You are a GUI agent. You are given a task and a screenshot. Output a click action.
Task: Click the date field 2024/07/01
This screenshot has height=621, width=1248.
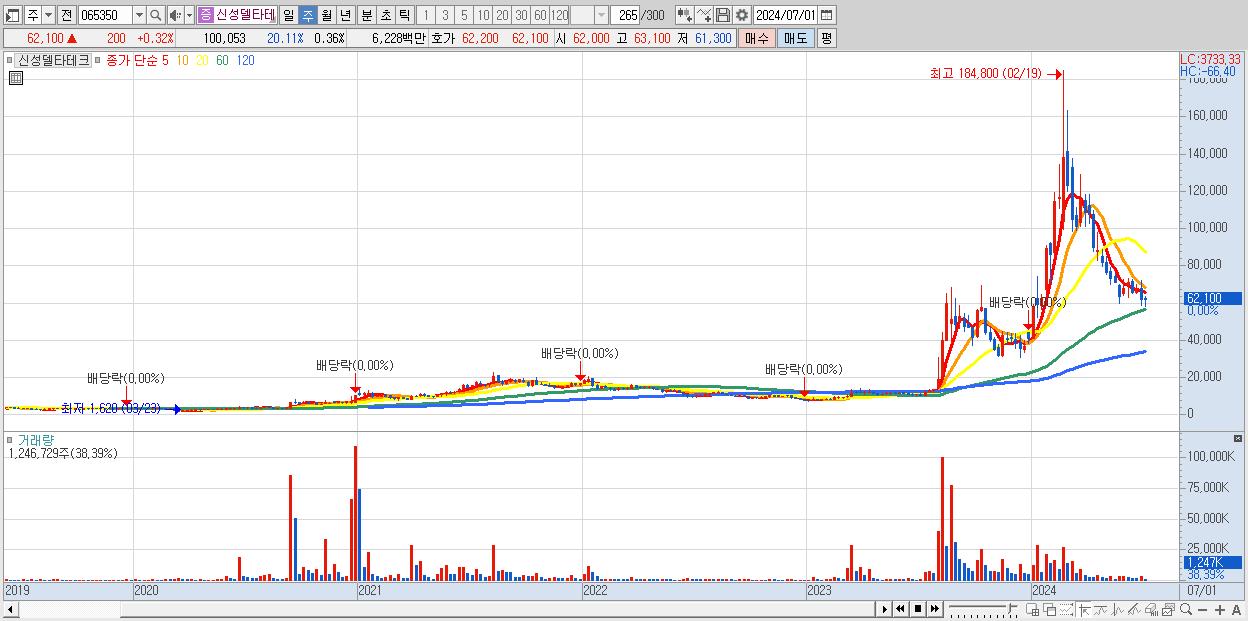pos(785,15)
